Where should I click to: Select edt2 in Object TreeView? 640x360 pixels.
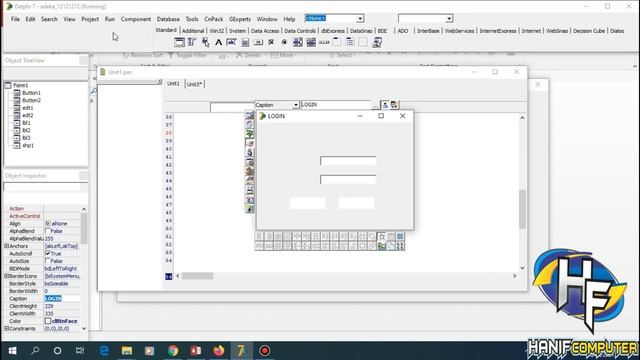pos(28,116)
